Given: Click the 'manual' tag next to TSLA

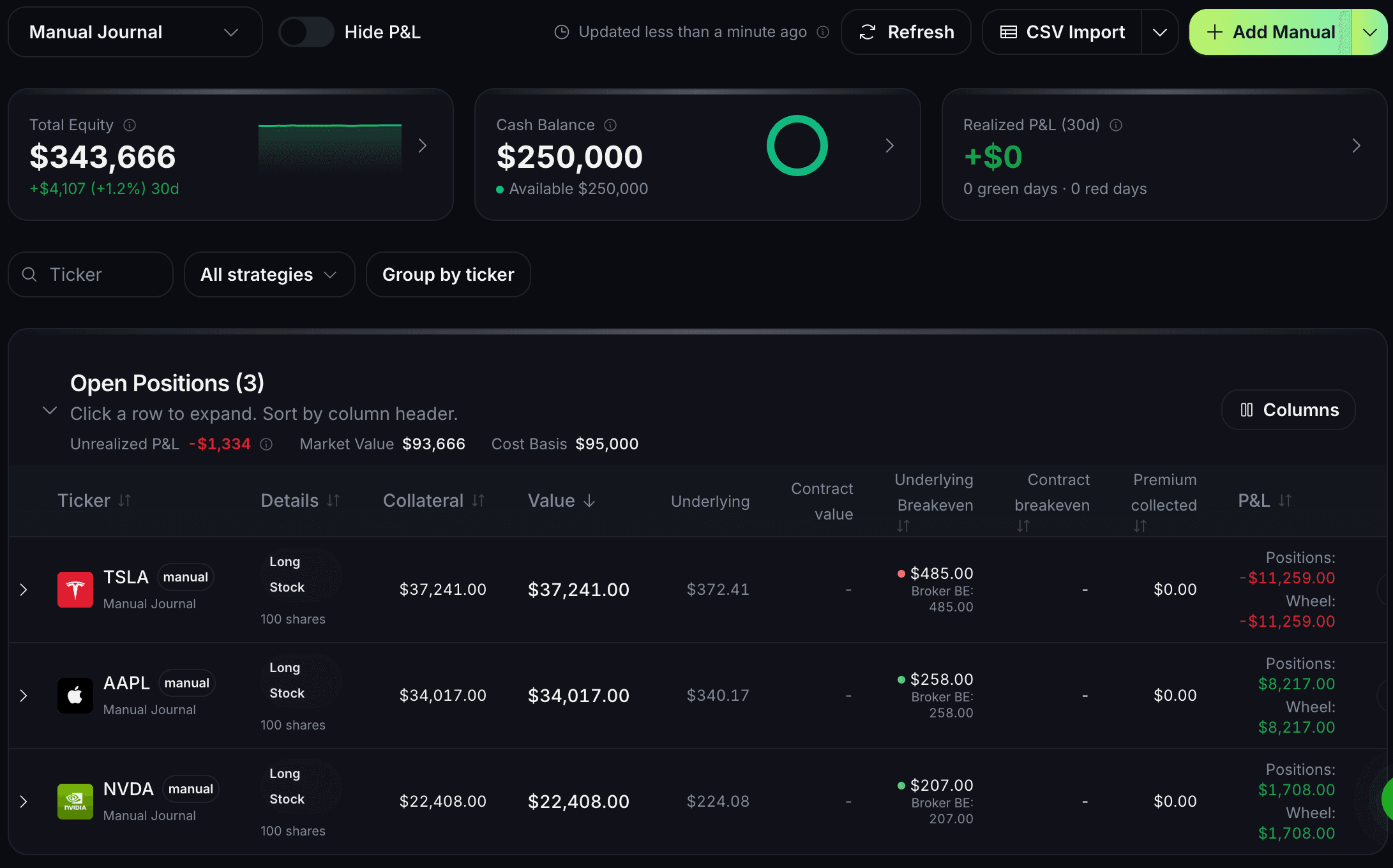Looking at the screenshot, I should [x=186, y=577].
